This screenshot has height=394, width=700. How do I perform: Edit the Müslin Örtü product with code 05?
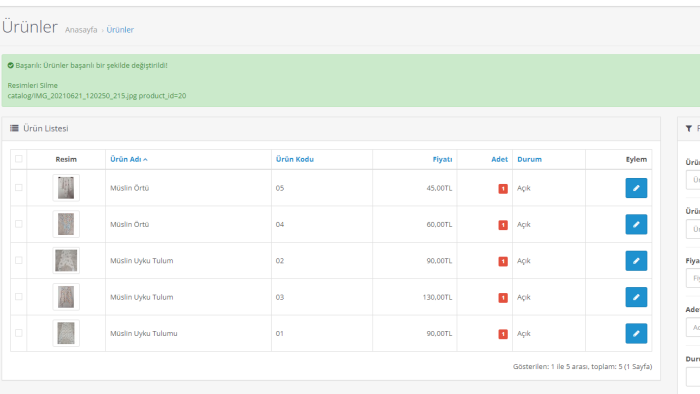point(636,188)
